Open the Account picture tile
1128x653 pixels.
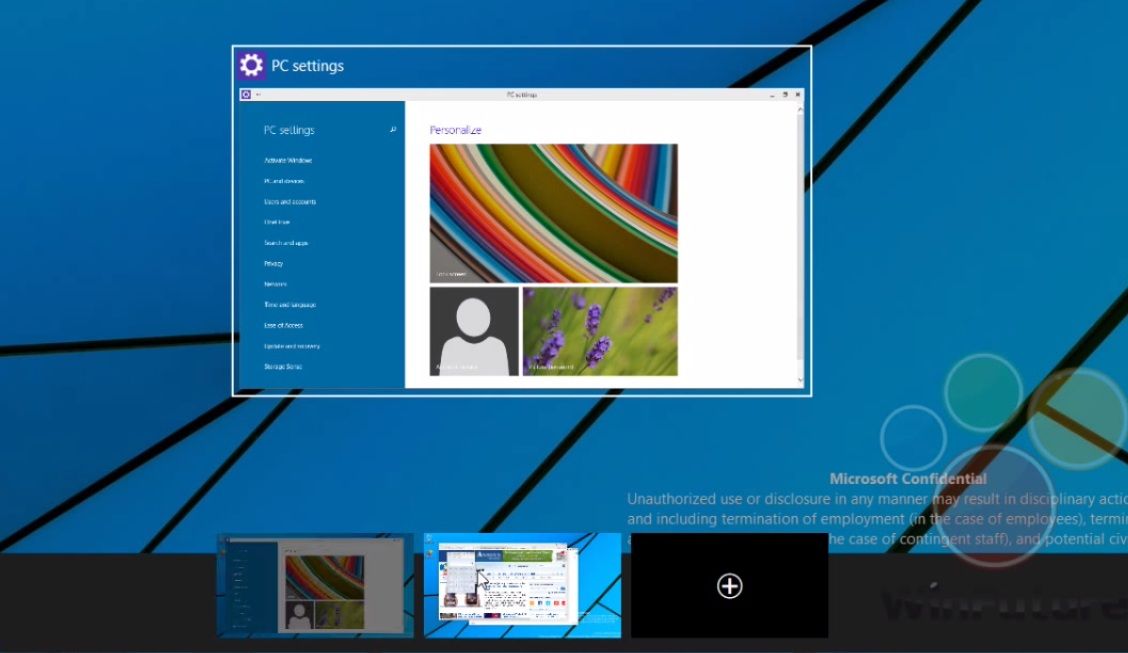(474, 331)
